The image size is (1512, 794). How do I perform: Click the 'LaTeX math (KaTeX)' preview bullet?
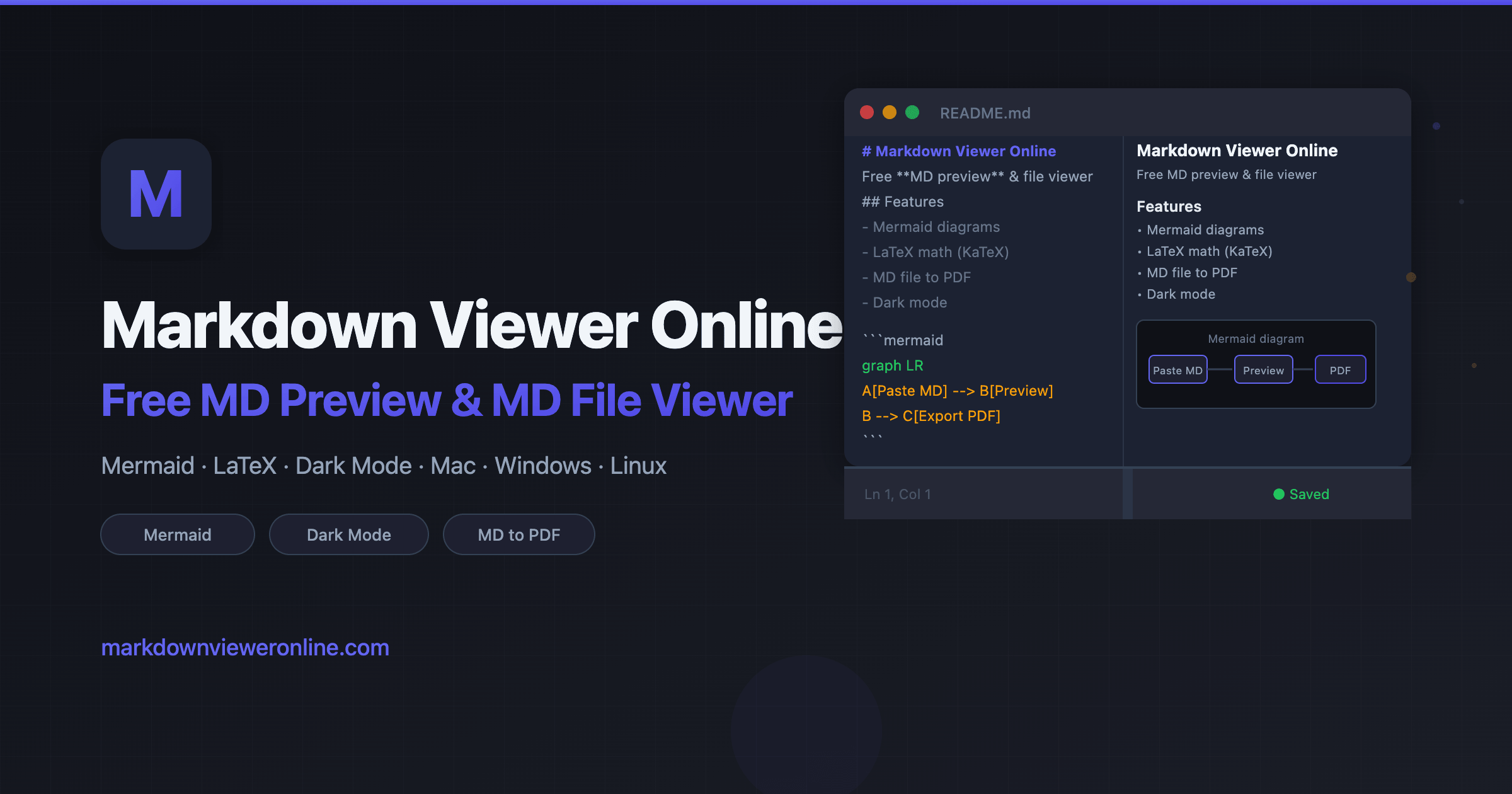pyautogui.click(x=1210, y=251)
